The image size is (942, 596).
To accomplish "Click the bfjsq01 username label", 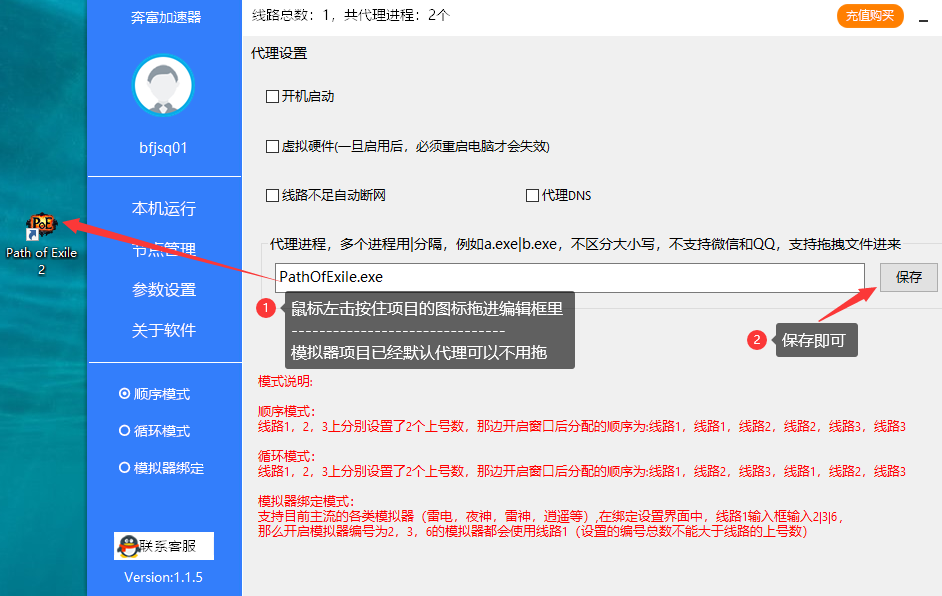I will [x=164, y=148].
